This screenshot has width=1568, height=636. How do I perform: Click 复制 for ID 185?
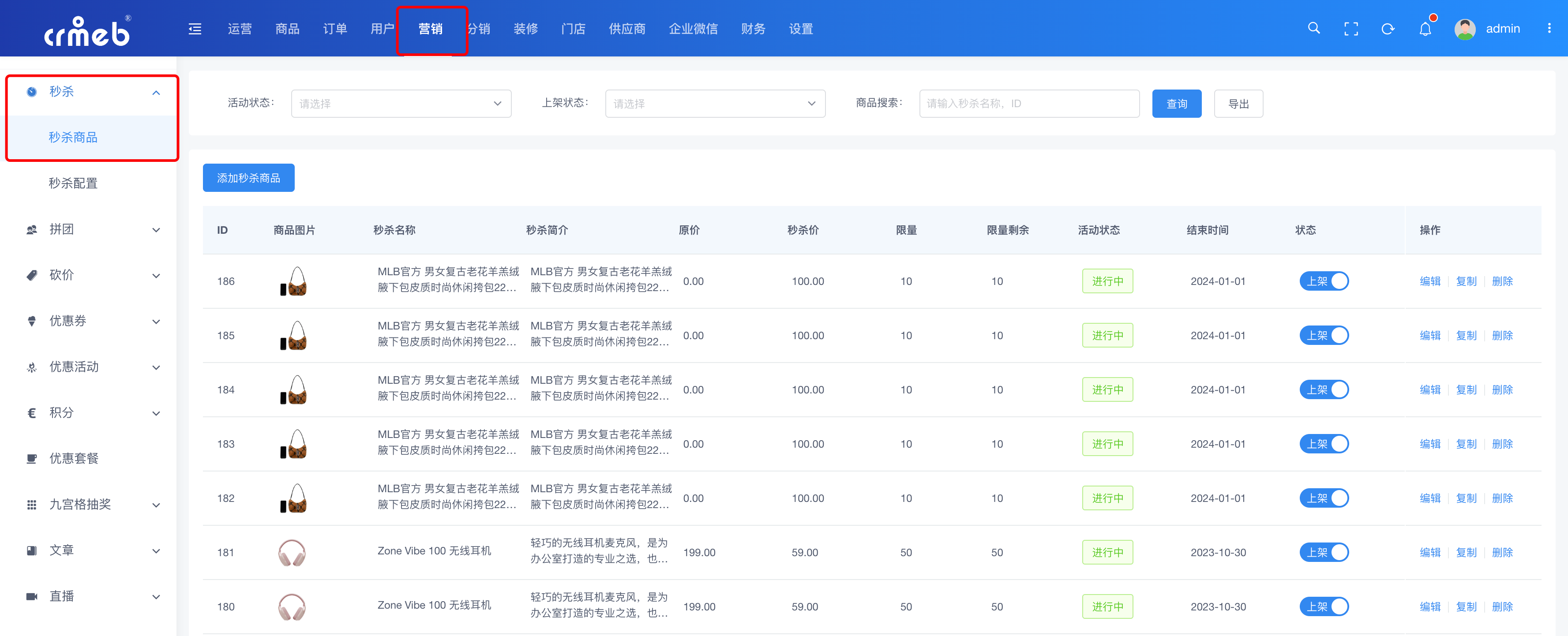[1466, 335]
